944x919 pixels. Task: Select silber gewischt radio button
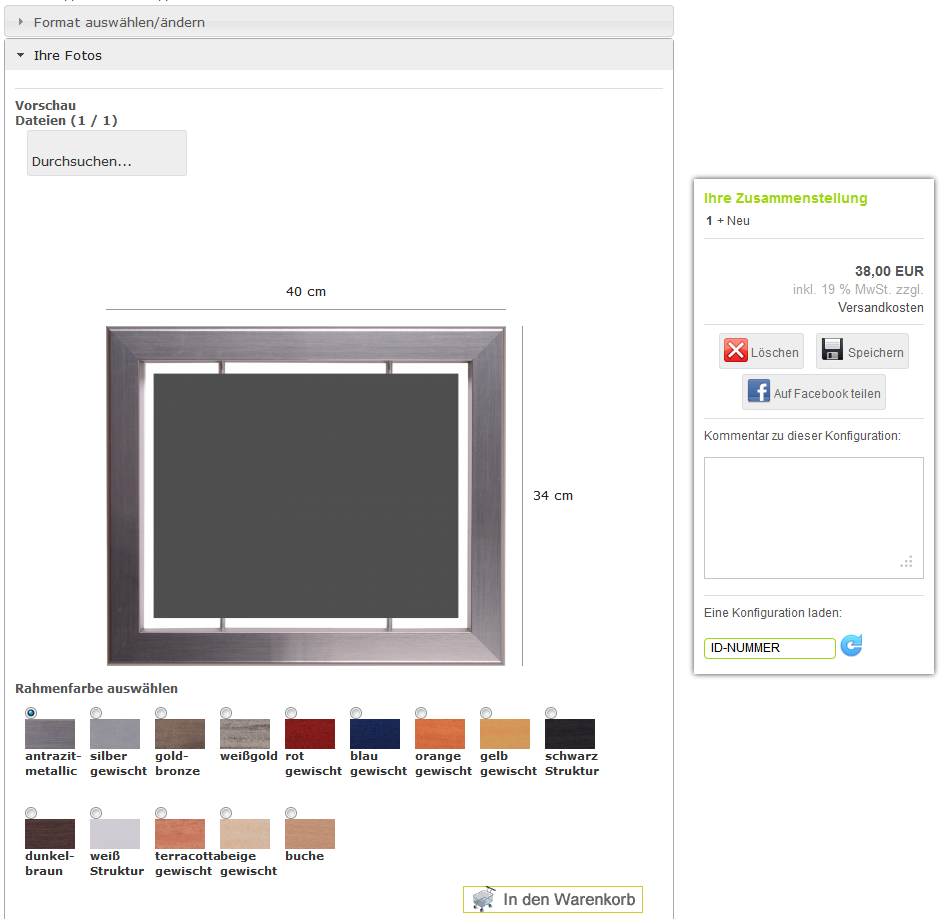tap(96, 712)
